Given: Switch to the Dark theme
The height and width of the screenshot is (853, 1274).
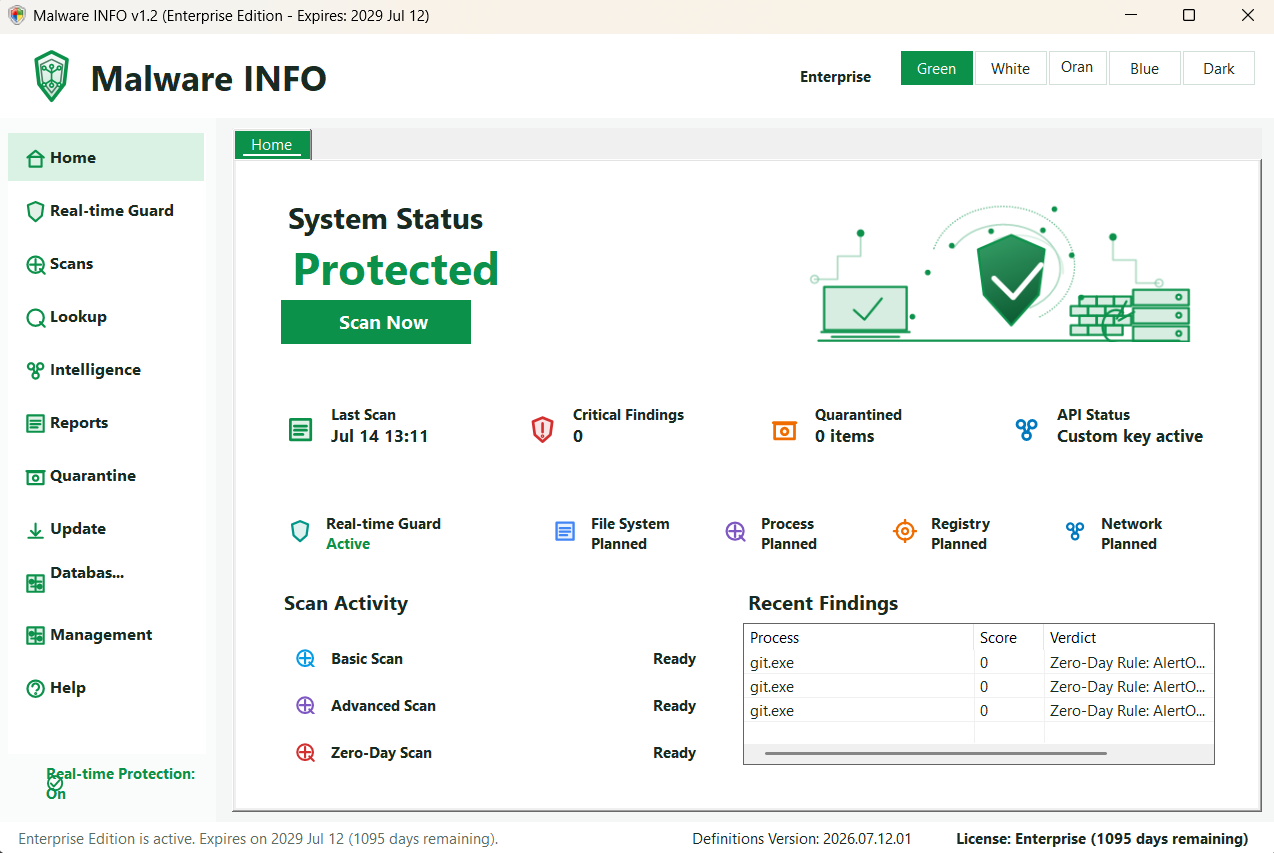Looking at the screenshot, I should pos(1219,68).
